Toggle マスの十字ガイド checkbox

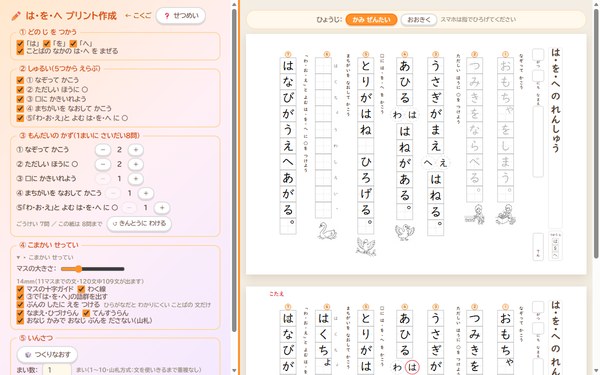pos(21,289)
